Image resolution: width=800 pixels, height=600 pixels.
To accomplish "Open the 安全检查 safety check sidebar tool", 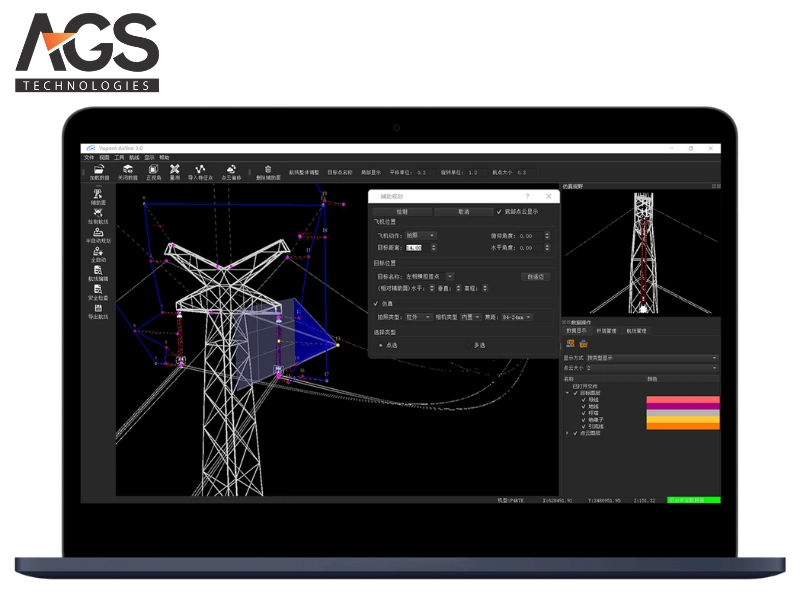I will (x=98, y=291).
